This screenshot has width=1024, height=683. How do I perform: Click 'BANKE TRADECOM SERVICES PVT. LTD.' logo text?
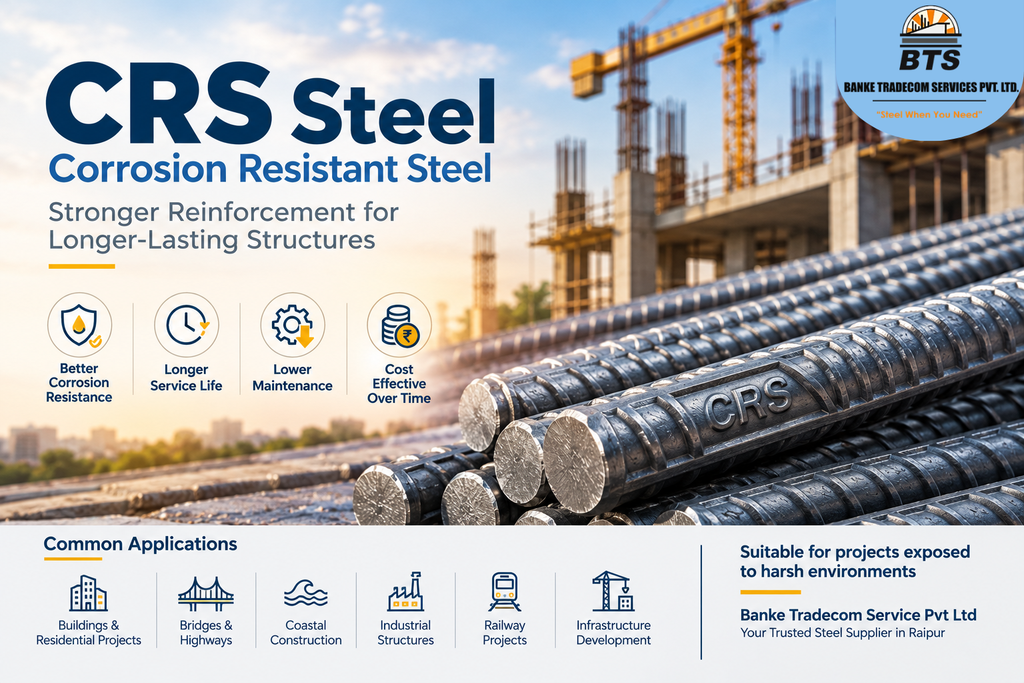coord(931,87)
